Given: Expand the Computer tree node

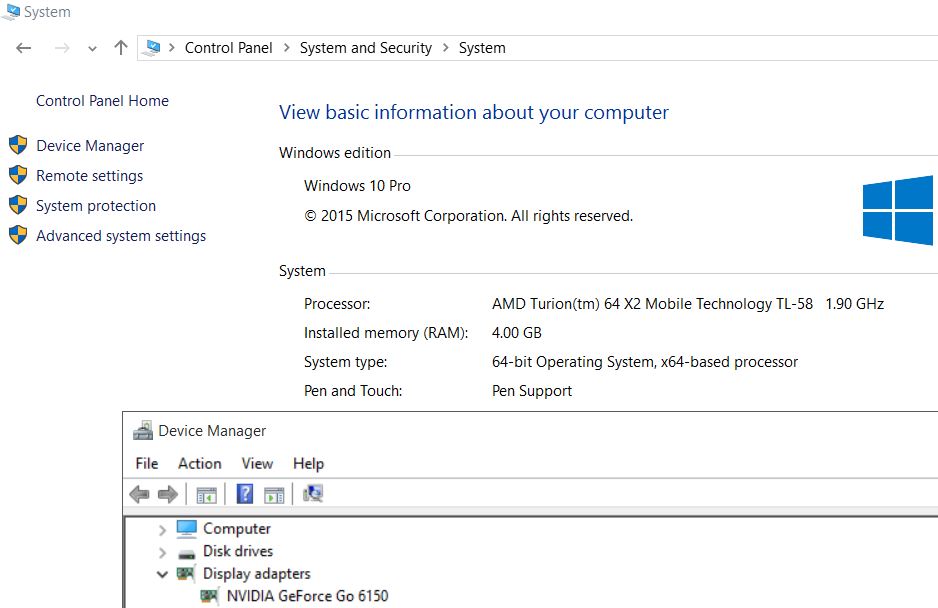Looking at the screenshot, I should [162, 529].
